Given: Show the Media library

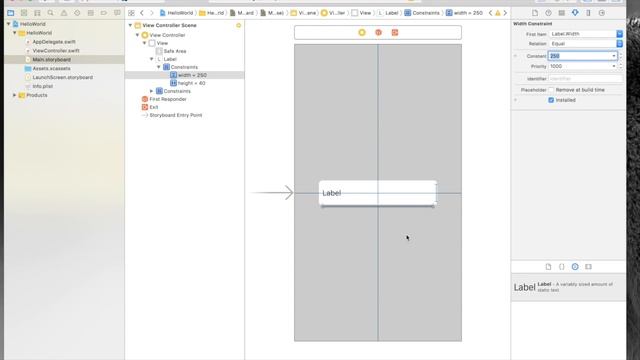Looking at the screenshot, I should 588,267.
